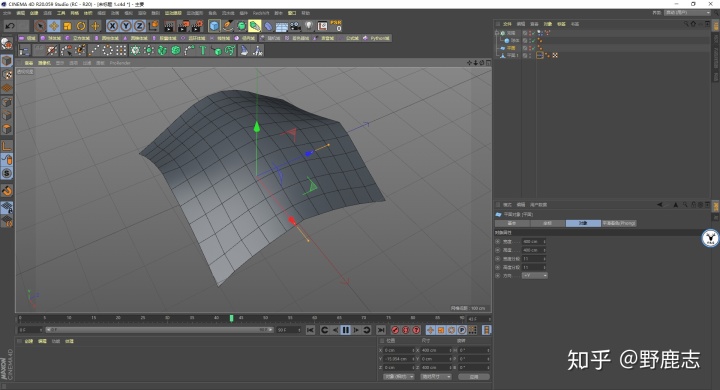Switch to the Phong tab

[619, 223]
